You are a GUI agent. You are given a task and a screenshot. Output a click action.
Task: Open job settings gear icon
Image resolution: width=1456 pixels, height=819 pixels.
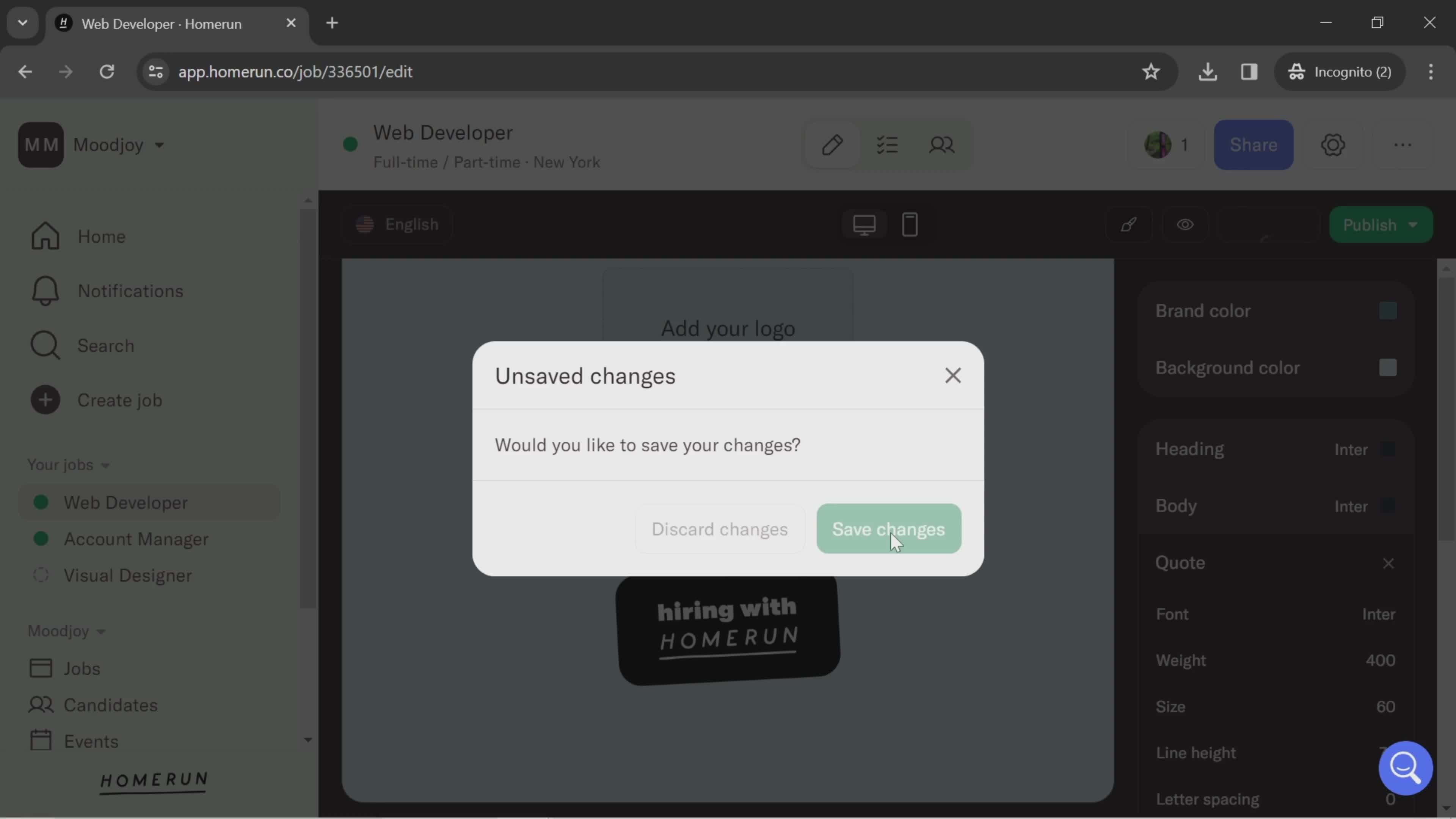click(x=1333, y=145)
